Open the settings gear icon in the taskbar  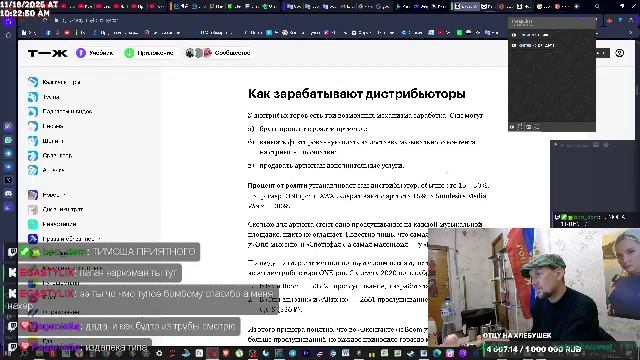[x=159, y=353]
